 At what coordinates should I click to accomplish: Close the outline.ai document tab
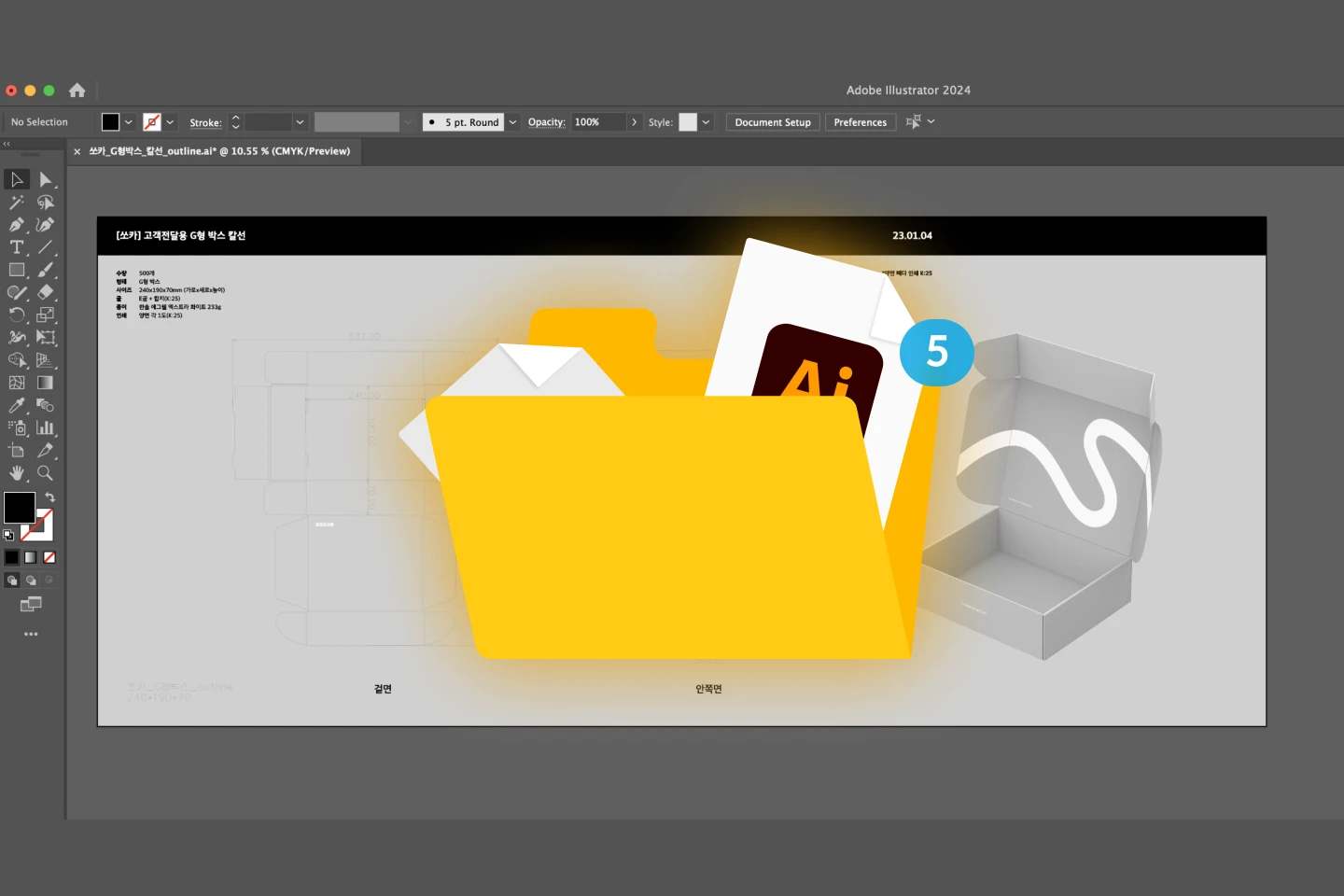click(77, 151)
